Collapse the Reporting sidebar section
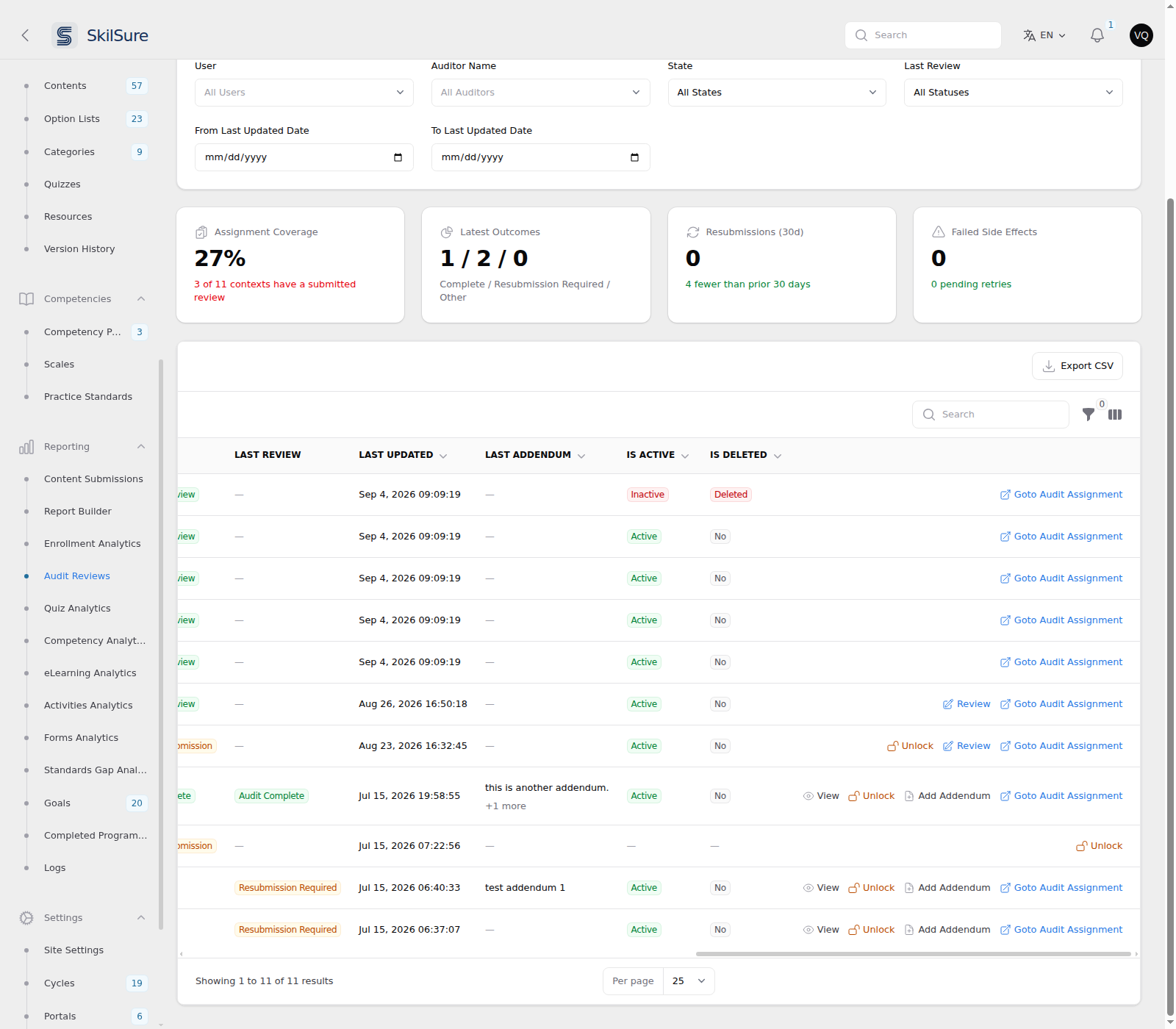Screen dimensions: 1176x1029 (141, 447)
